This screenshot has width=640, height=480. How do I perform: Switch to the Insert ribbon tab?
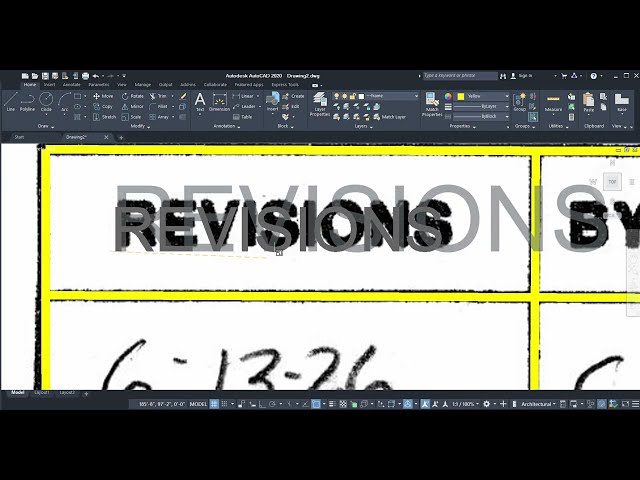49,85
